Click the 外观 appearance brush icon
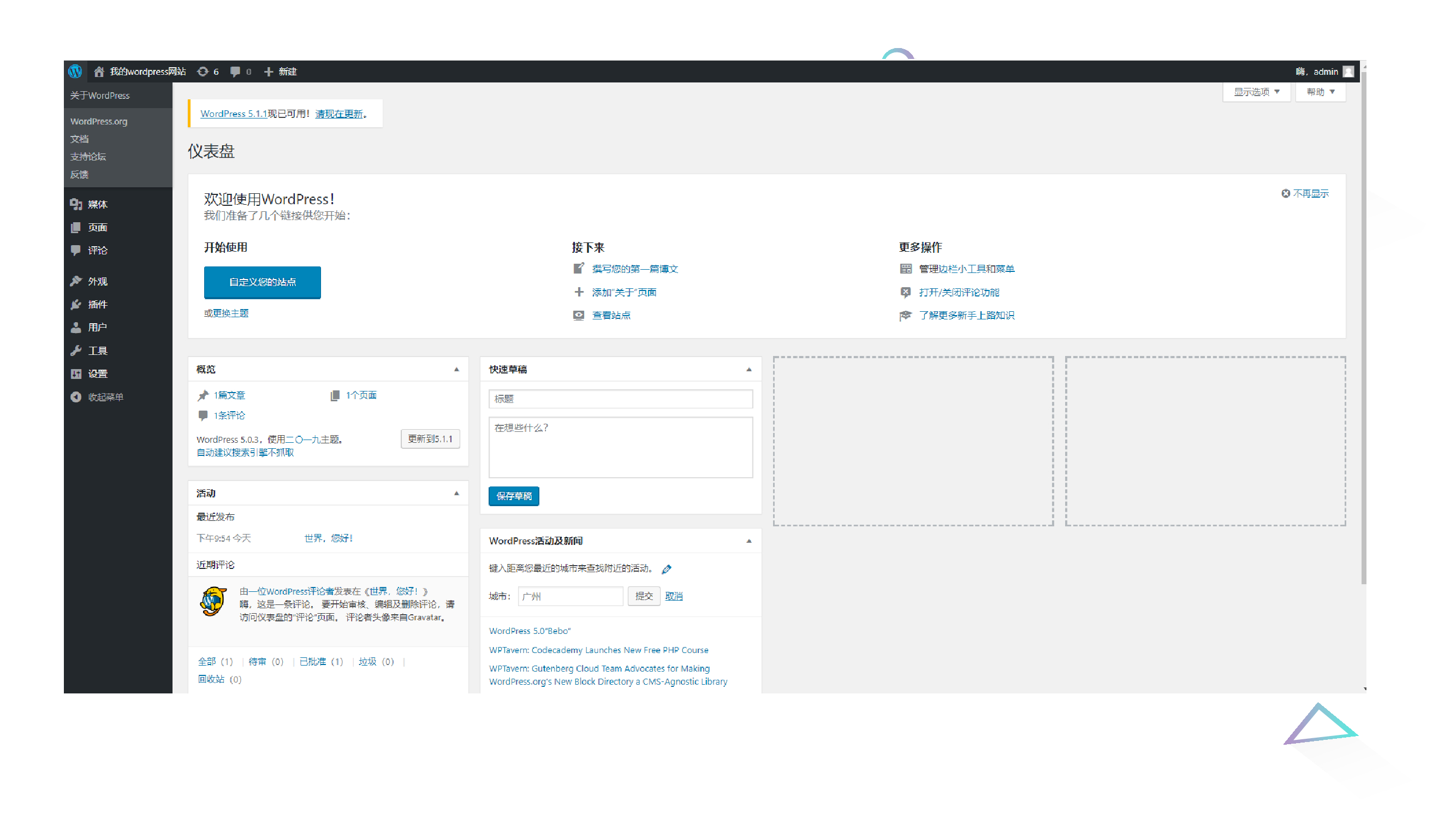Screen dimensions: 1456x819 (x=76, y=281)
